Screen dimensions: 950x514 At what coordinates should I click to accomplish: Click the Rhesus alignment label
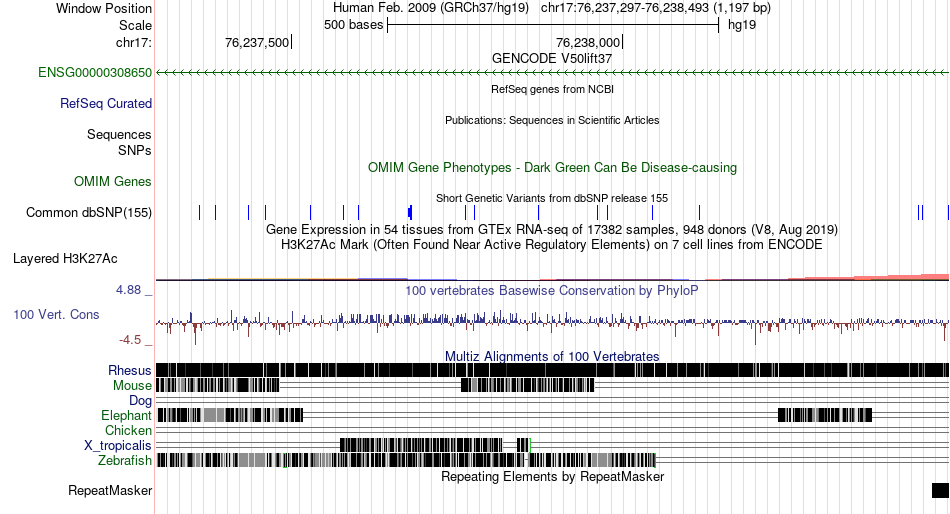tap(130, 370)
